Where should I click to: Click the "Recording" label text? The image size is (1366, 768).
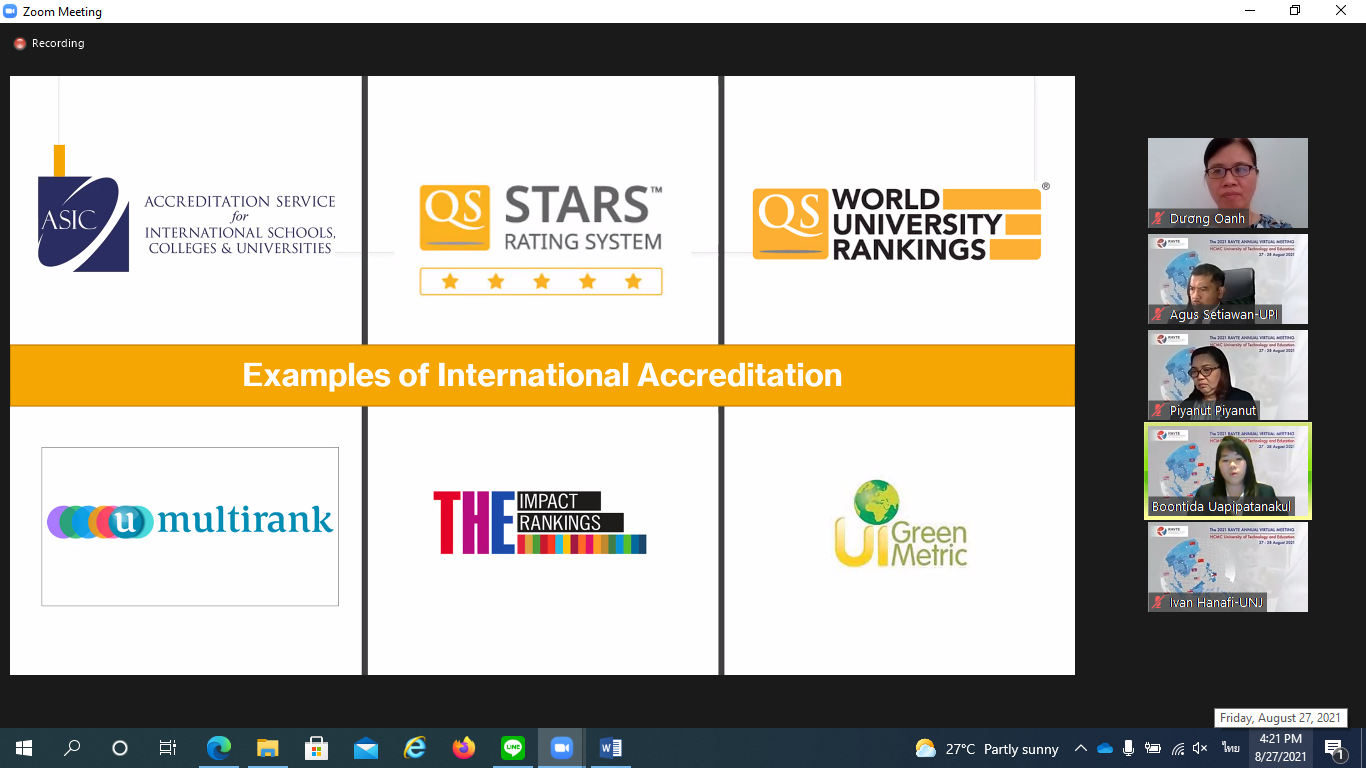coord(58,44)
